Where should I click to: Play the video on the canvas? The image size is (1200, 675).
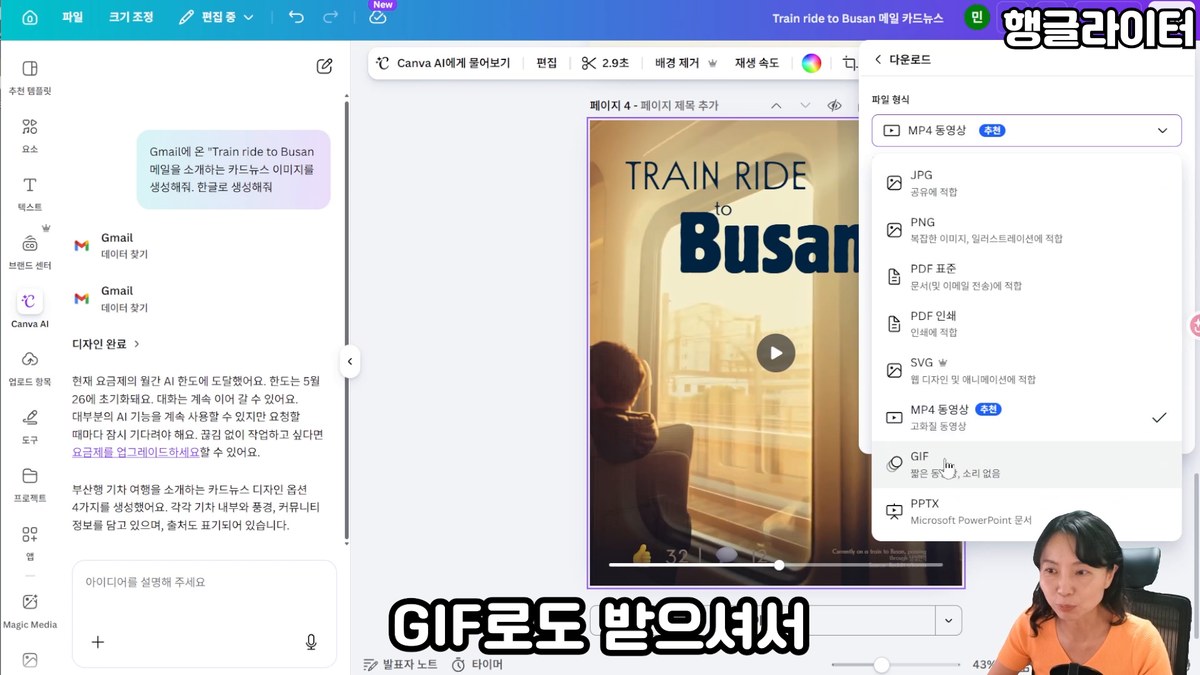click(x=775, y=352)
